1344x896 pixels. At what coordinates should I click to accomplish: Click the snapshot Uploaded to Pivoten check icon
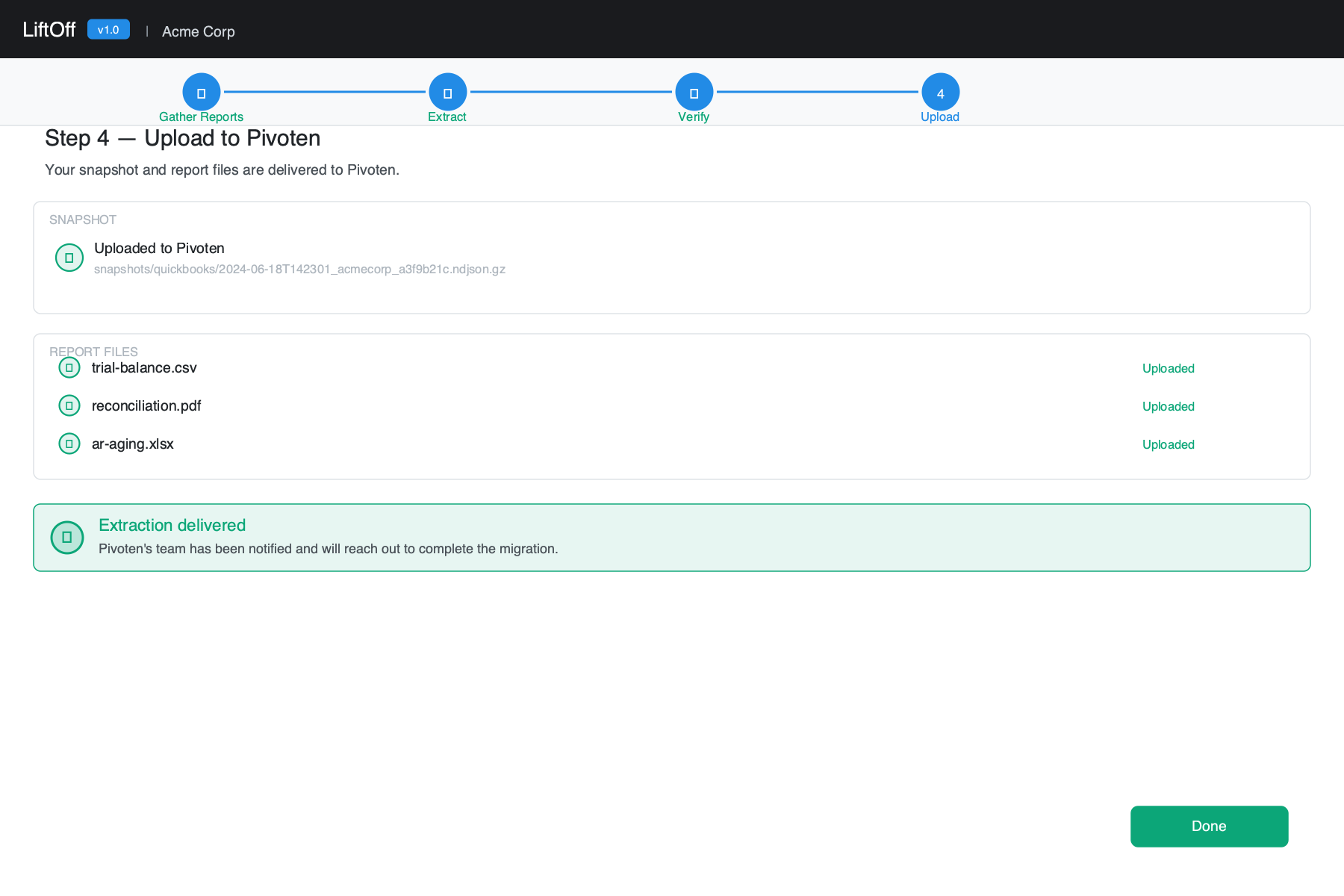69,258
